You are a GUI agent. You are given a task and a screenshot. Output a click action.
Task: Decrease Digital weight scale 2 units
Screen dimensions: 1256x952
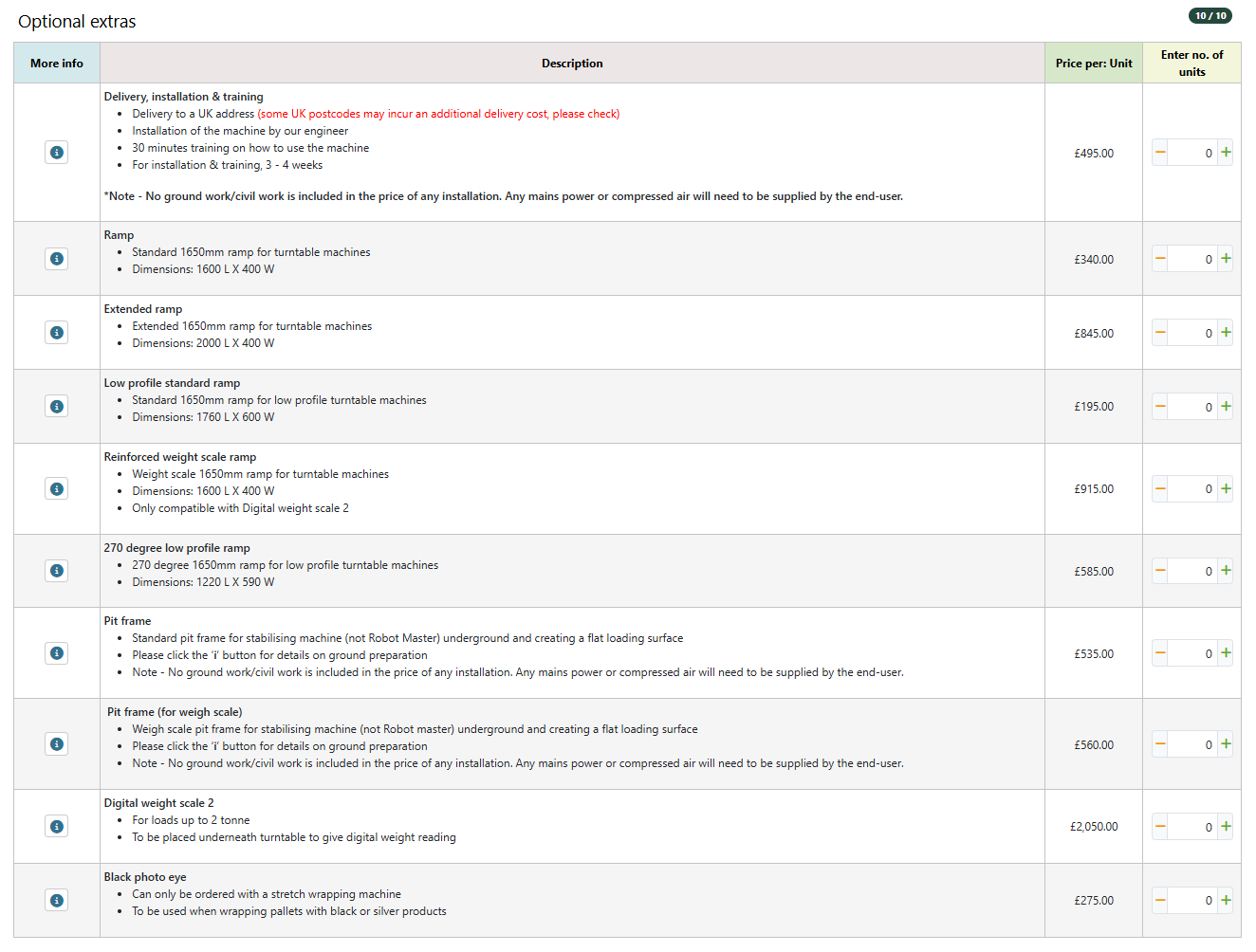pyautogui.click(x=1160, y=827)
